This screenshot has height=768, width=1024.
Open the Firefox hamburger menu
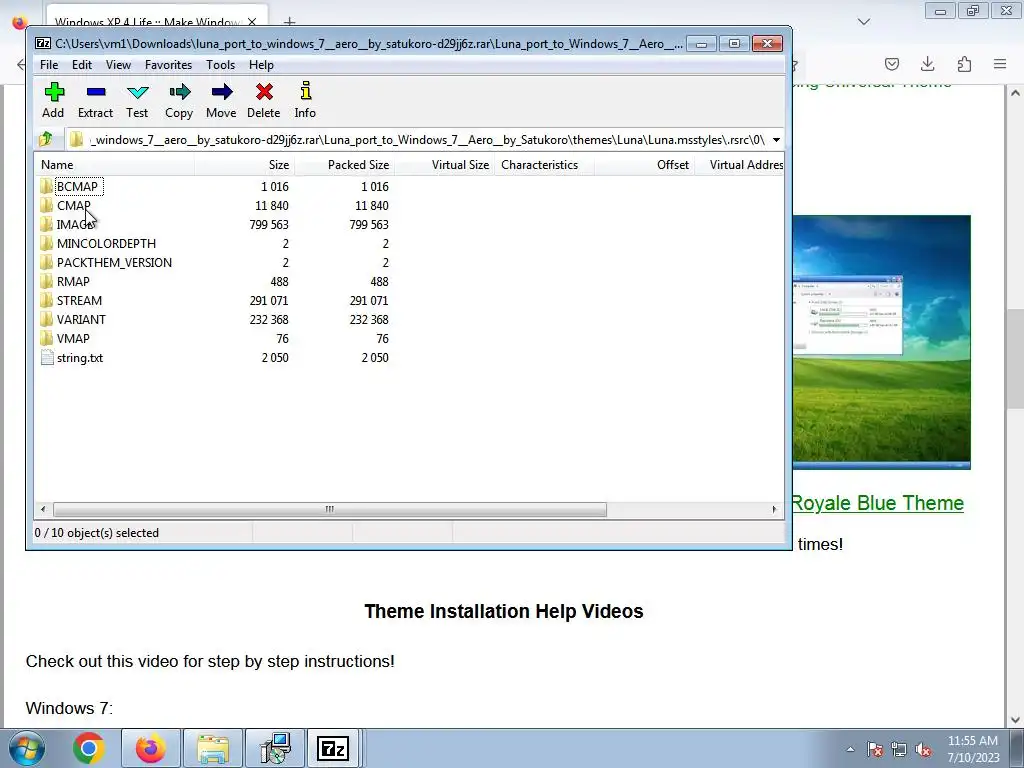click(x=1000, y=64)
